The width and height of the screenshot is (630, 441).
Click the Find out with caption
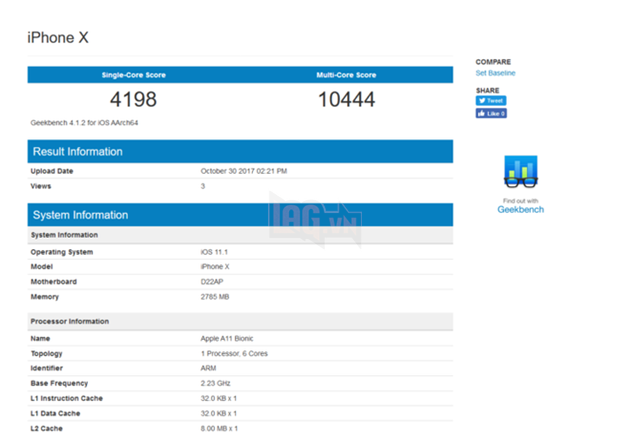521,201
